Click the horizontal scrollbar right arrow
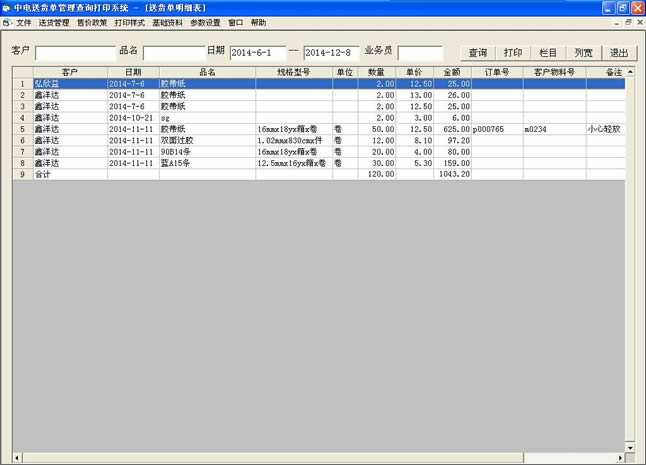This screenshot has height=465, width=646. [620, 458]
